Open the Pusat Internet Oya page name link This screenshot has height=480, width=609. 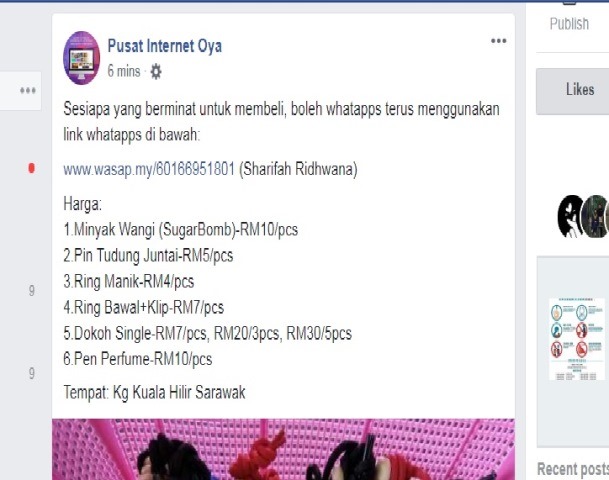(165, 46)
